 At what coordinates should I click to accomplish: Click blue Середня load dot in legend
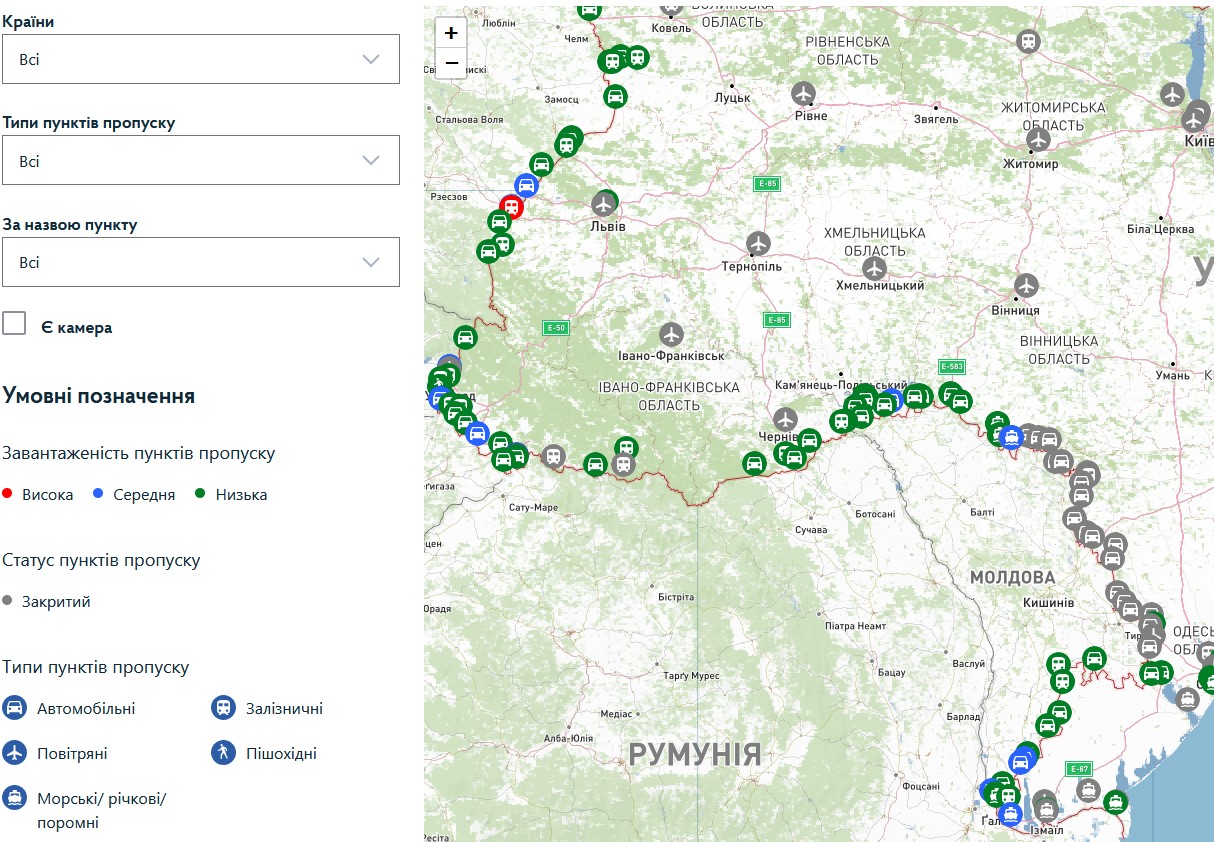(98, 494)
